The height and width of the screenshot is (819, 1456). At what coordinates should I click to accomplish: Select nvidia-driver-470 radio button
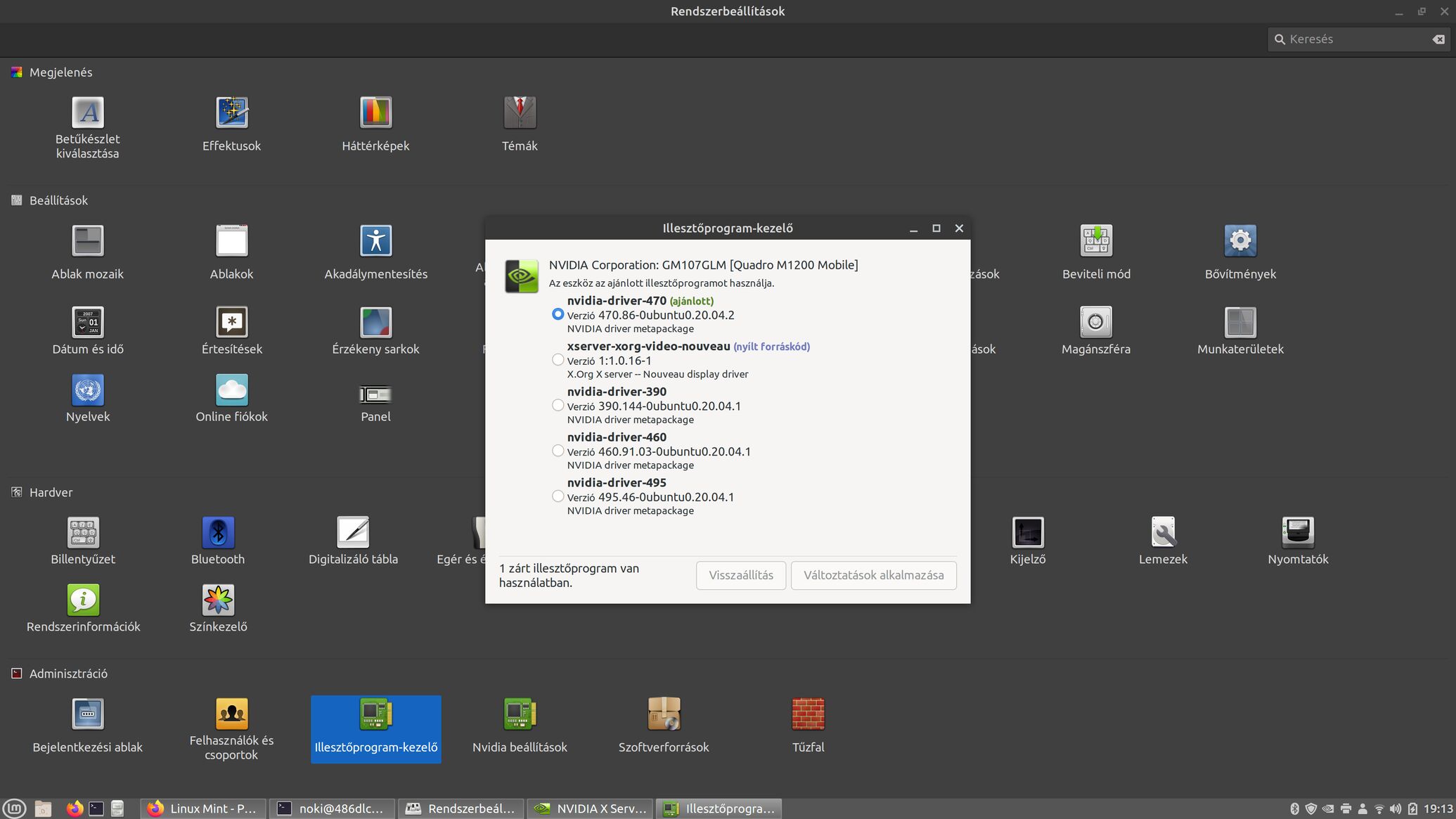tap(558, 314)
